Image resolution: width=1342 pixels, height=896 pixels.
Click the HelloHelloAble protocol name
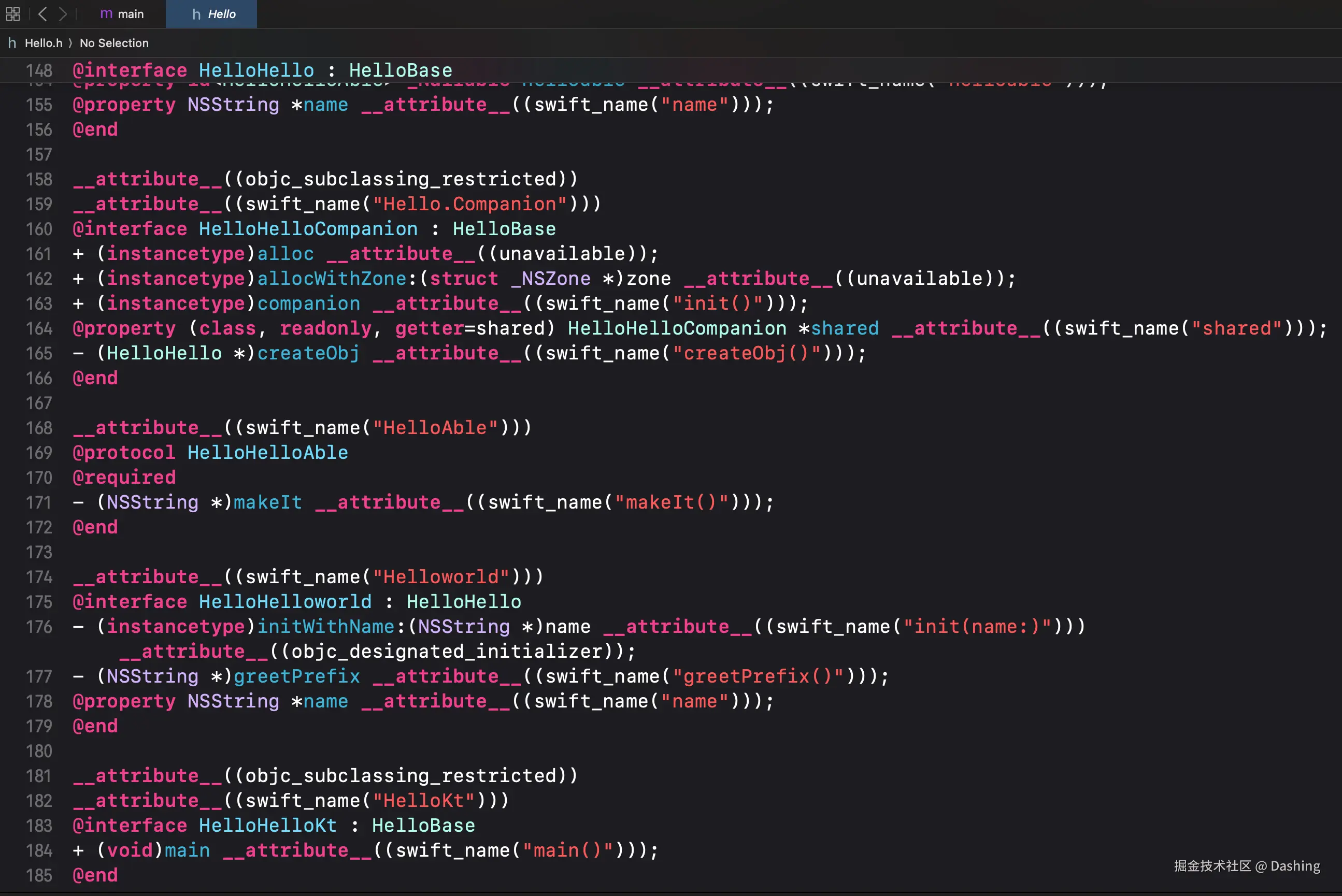click(x=267, y=453)
